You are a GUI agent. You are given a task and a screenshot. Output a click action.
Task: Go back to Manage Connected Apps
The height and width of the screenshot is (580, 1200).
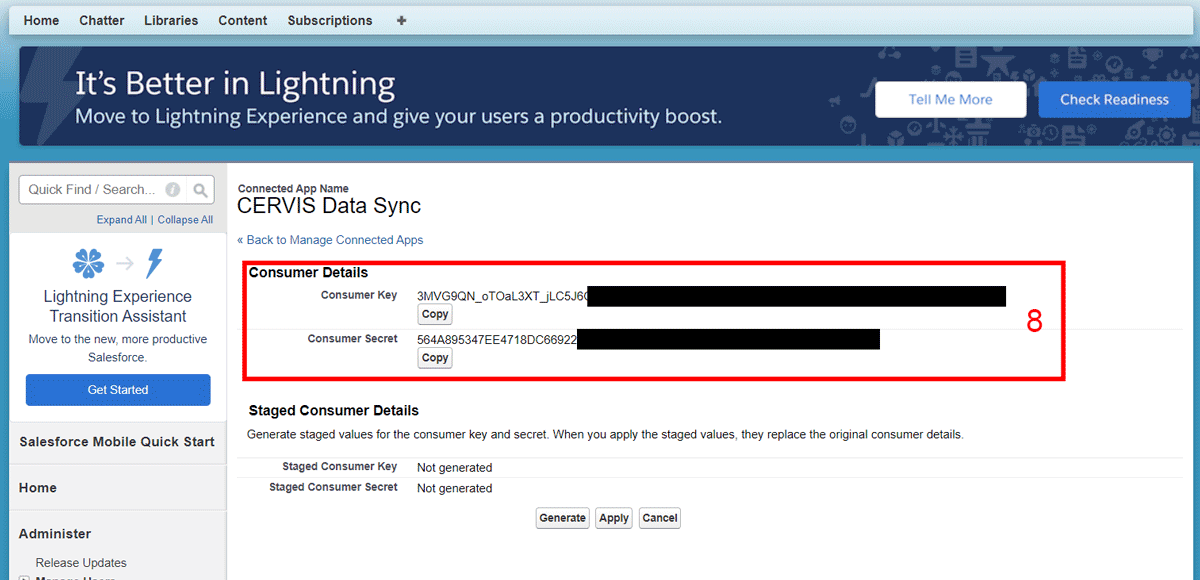(x=330, y=240)
